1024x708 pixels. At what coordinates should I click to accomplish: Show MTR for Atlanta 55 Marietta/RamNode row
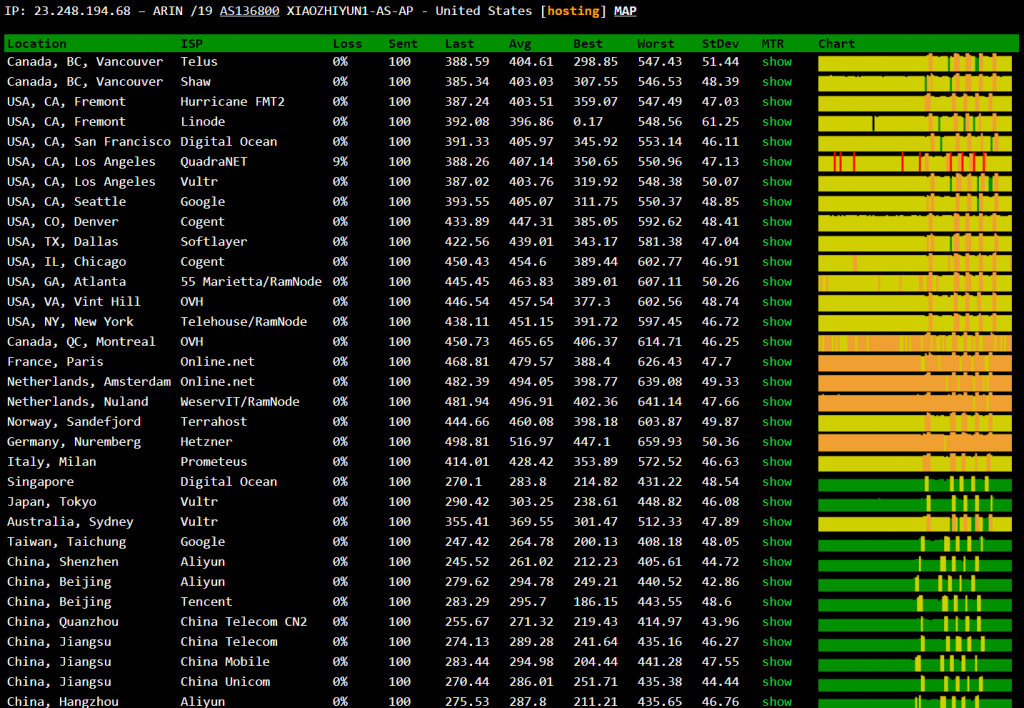(x=776, y=282)
